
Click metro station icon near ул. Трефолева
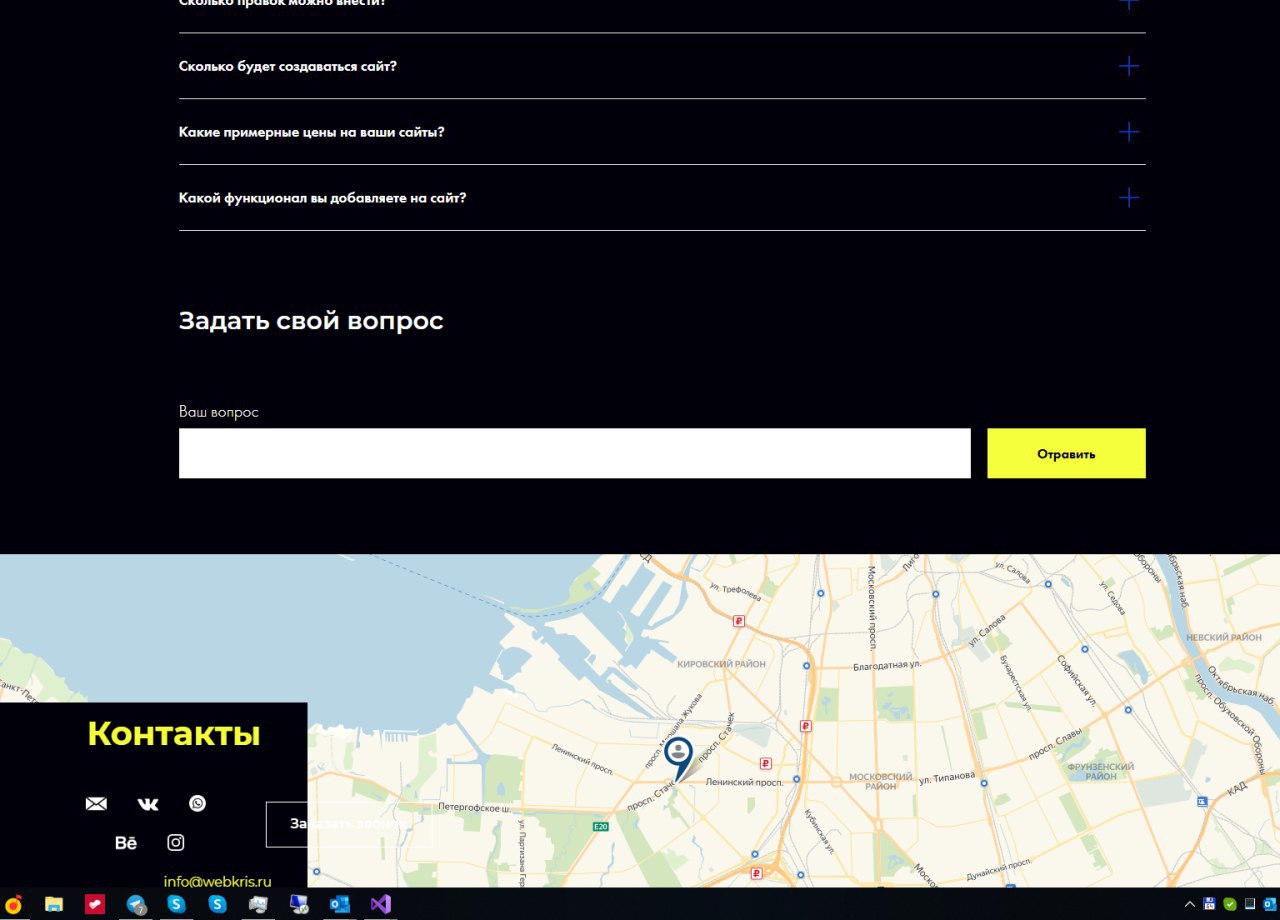click(x=740, y=621)
